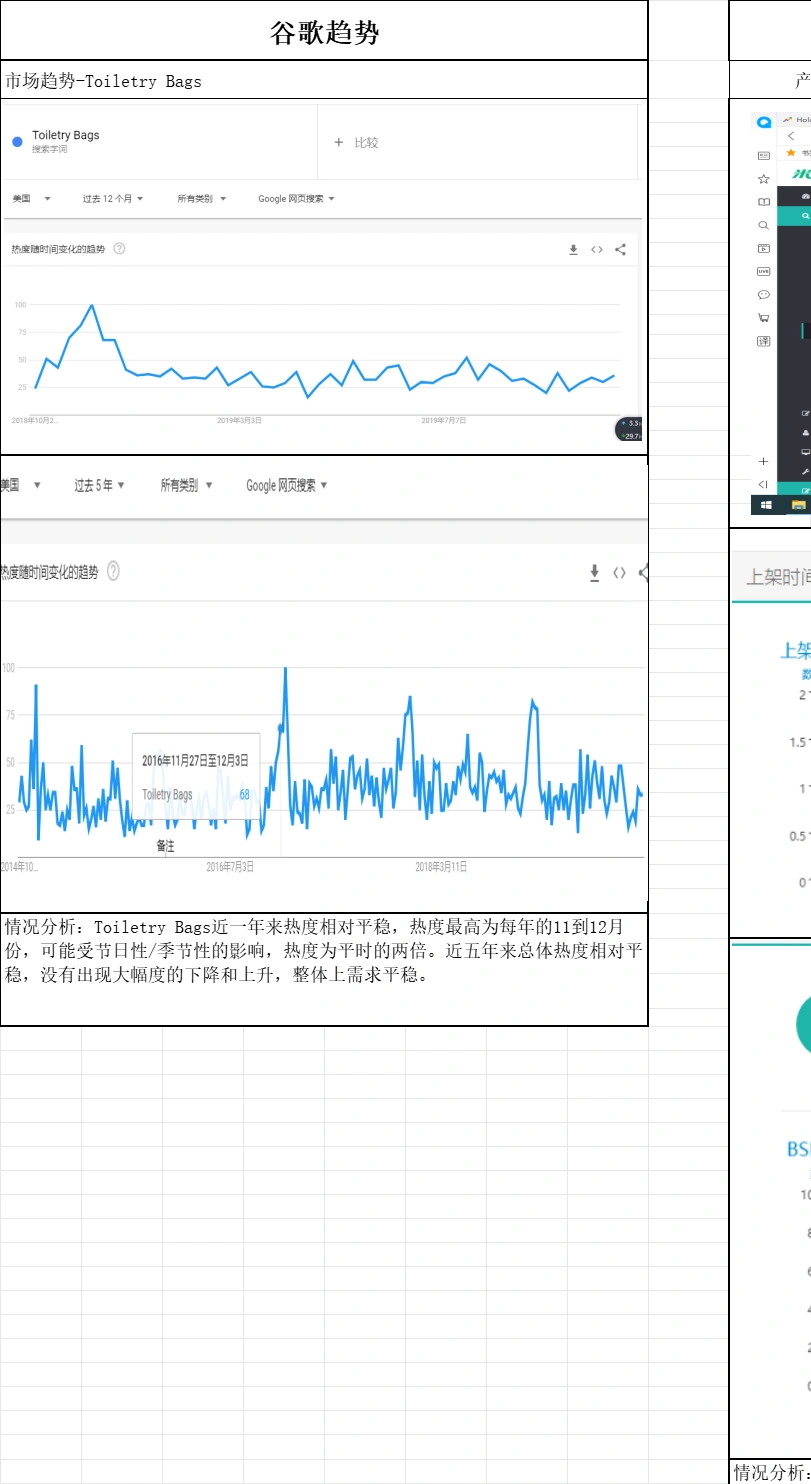Click the Holo browser tab
This screenshot has height=1484, width=811.
click(x=798, y=119)
